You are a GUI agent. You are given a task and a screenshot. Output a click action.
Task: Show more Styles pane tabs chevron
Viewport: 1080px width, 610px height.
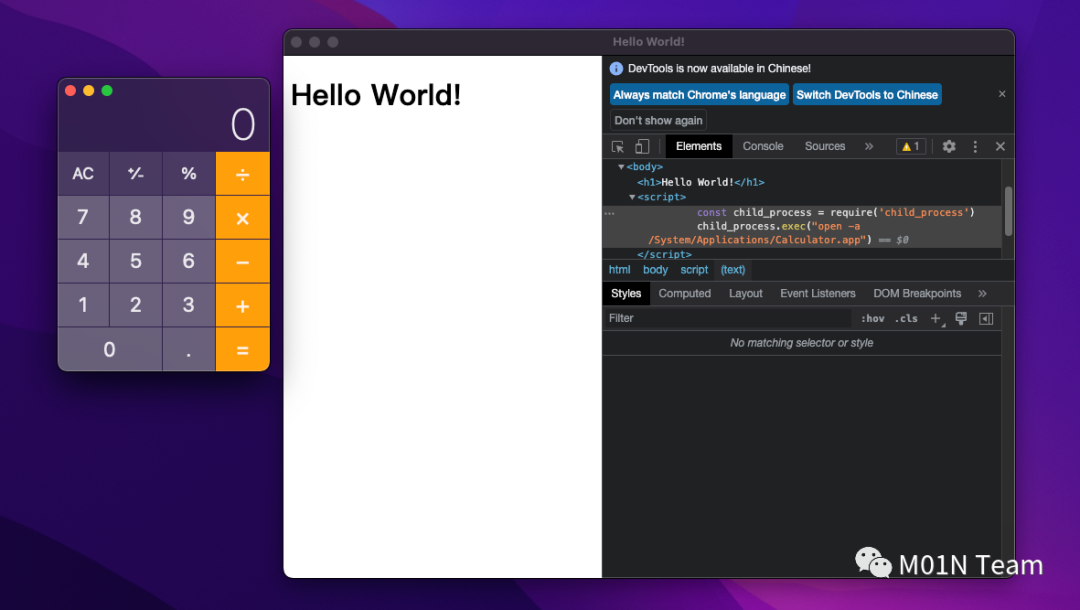pos(982,293)
